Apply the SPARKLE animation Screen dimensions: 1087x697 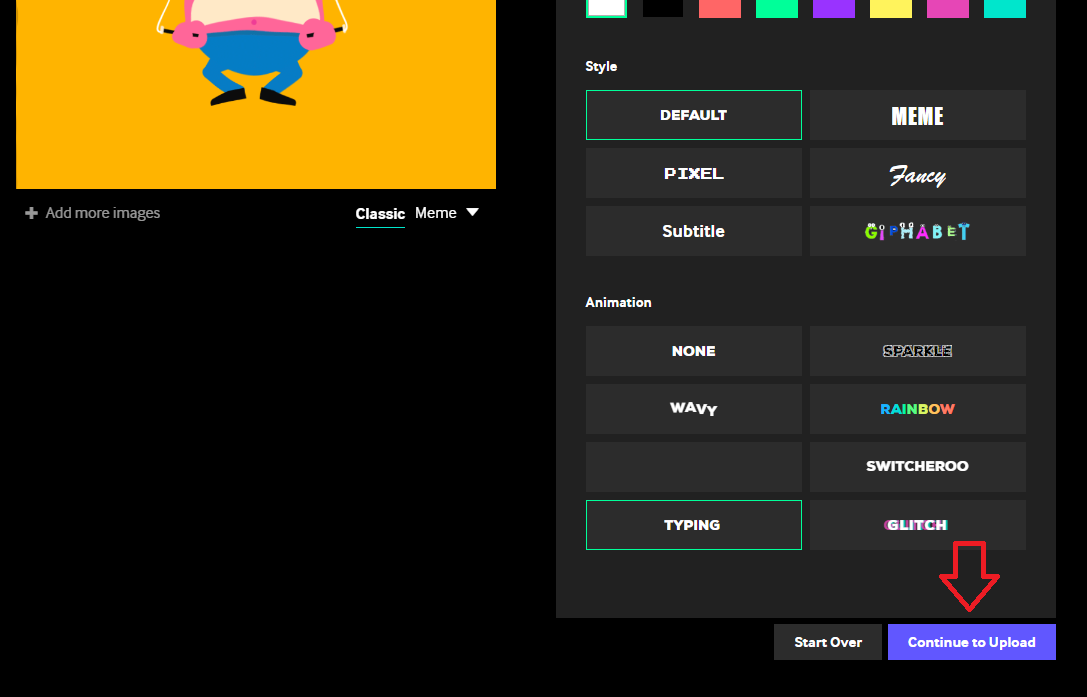point(917,351)
